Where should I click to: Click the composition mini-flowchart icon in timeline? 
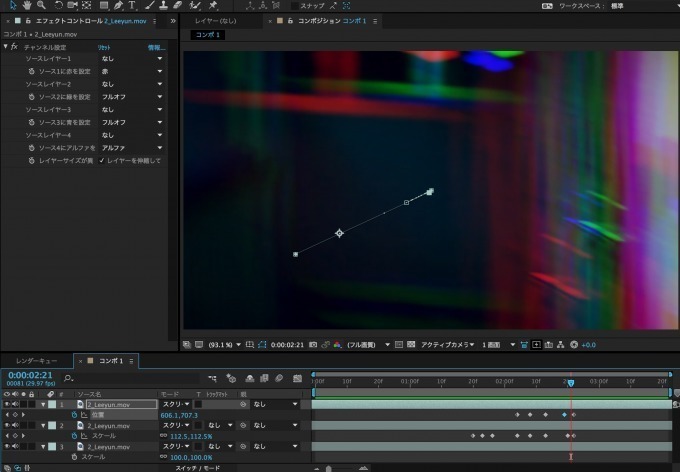[212, 378]
